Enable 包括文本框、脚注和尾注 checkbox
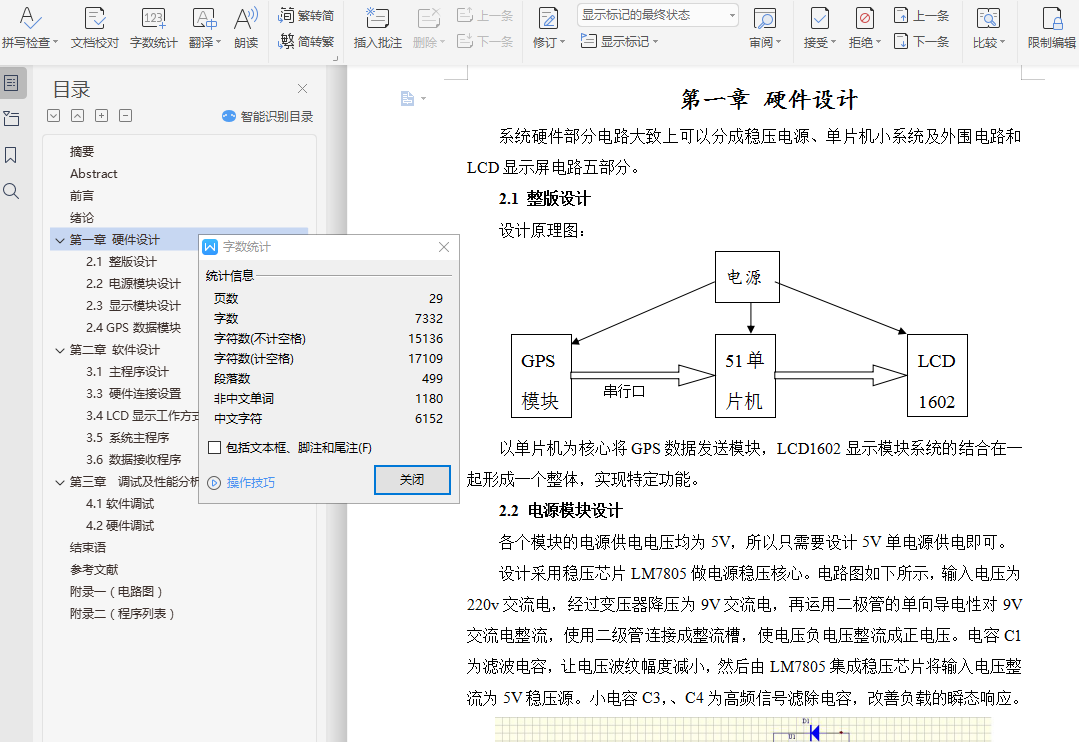The width and height of the screenshot is (1079, 742). (x=215, y=448)
